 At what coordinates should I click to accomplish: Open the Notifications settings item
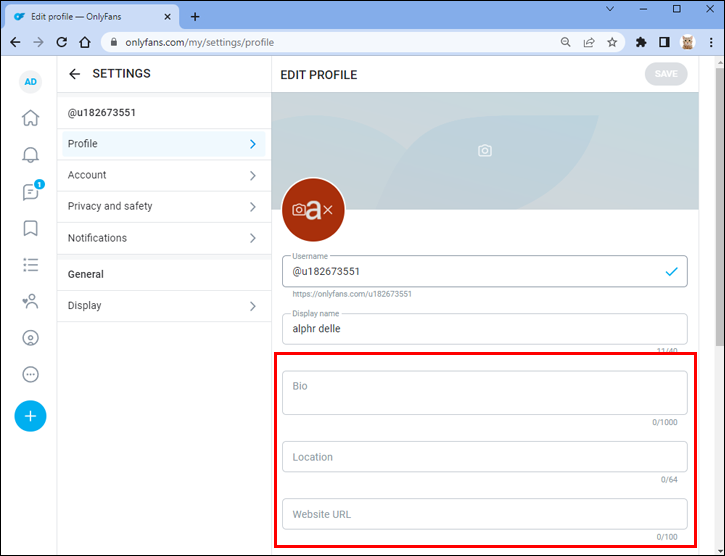[164, 238]
